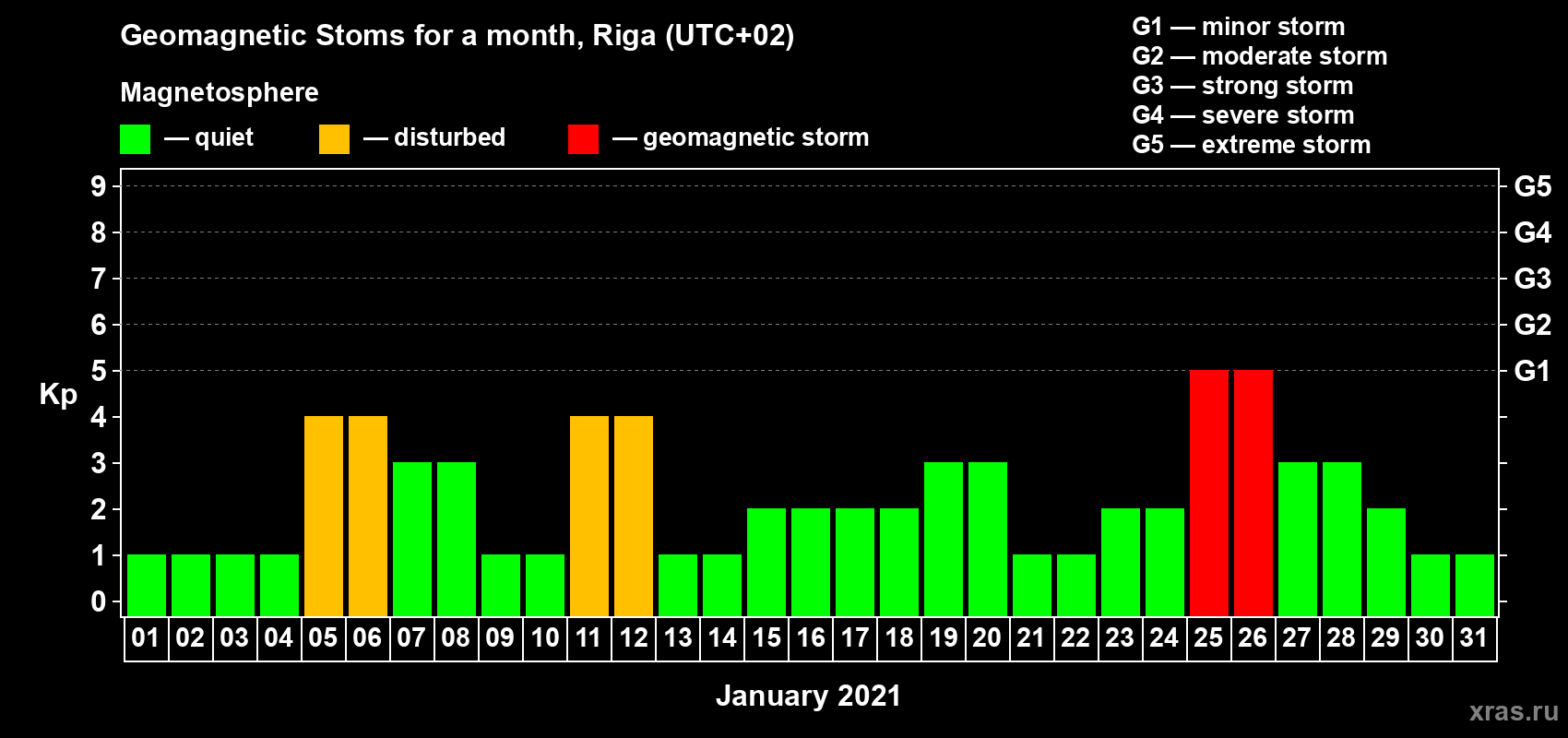Click the Kp axis title
Viewport: 1568px width, 738px height.
[58, 395]
